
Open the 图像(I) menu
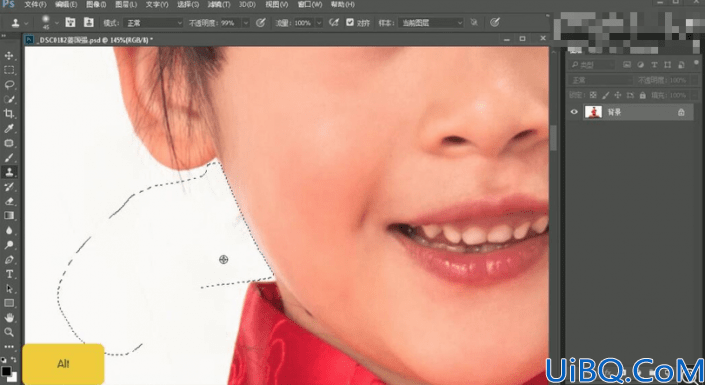click(96, 4)
